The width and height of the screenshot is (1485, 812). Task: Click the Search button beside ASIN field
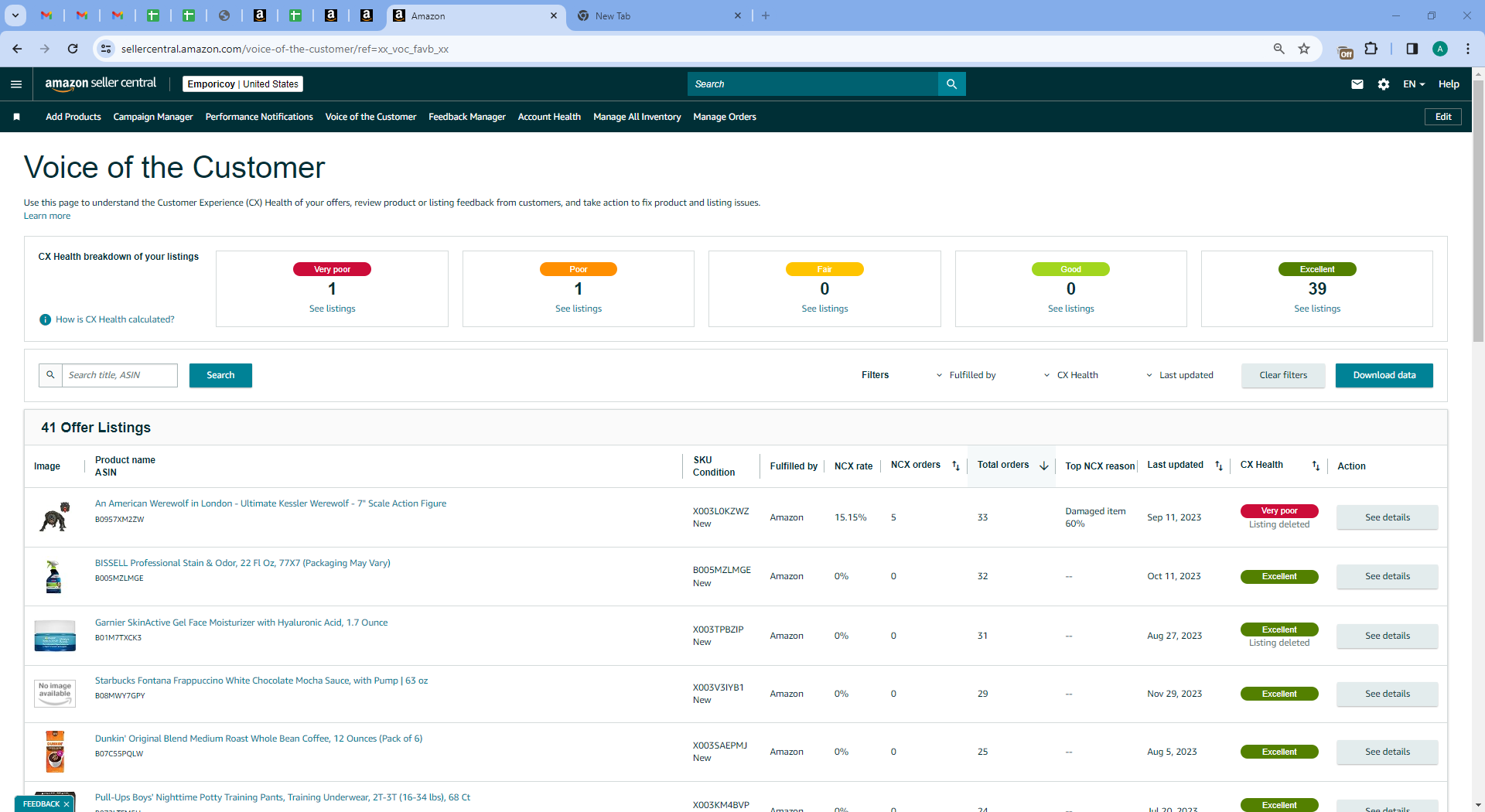click(x=220, y=375)
